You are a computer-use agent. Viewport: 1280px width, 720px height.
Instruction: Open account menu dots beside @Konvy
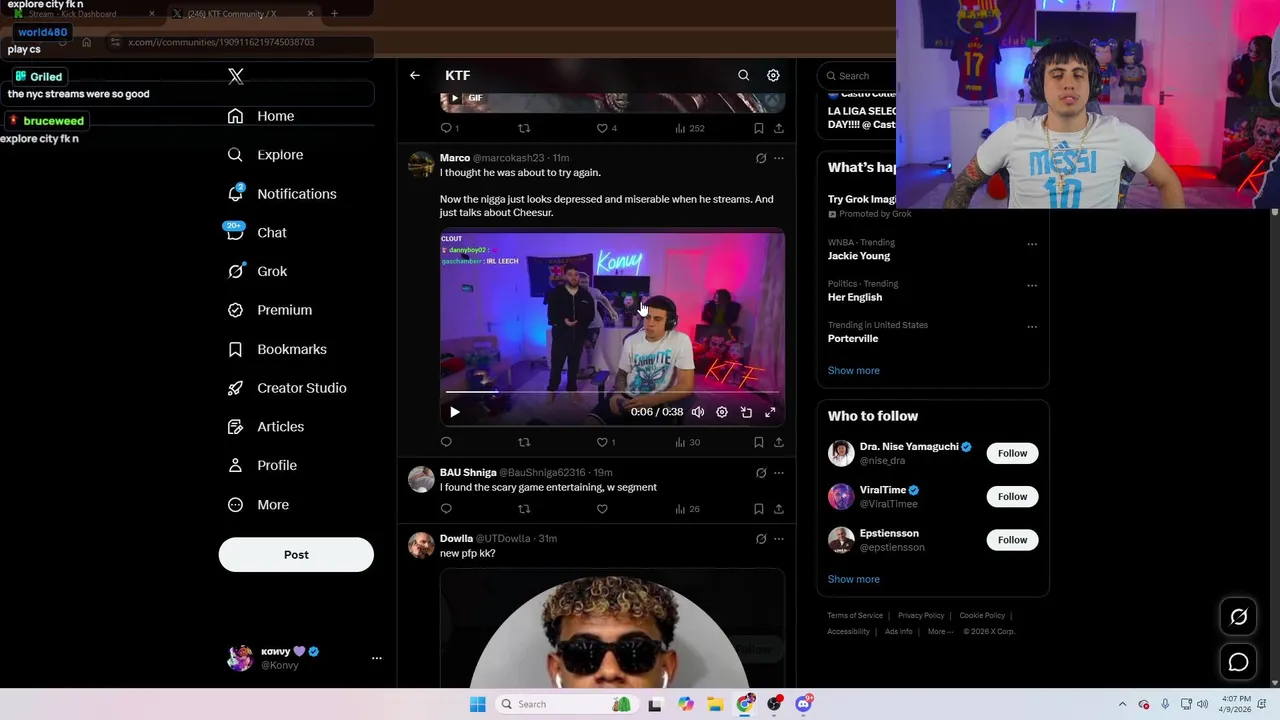(x=377, y=658)
